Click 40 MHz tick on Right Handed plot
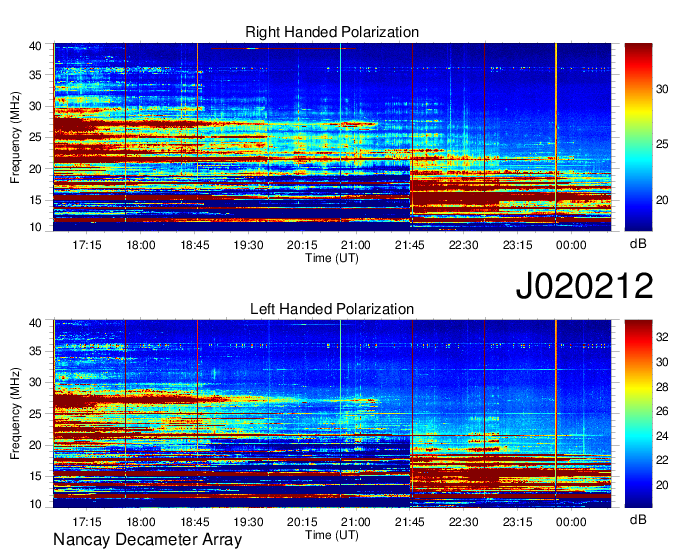The height and width of the screenshot is (552, 680). point(35,46)
